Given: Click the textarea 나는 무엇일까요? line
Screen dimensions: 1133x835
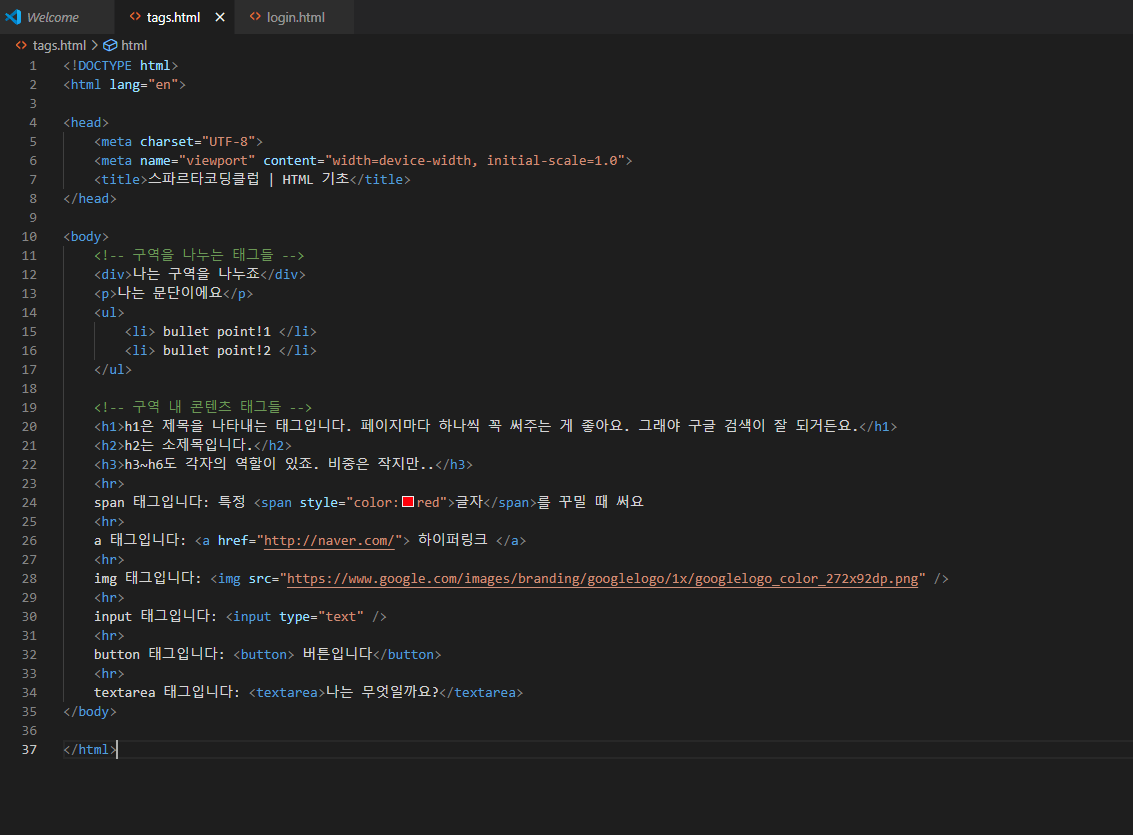Looking at the screenshot, I should click(x=309, y=692).
